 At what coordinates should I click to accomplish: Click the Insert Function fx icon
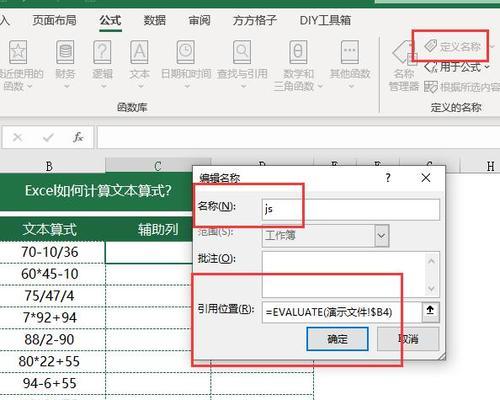(78, 137)
